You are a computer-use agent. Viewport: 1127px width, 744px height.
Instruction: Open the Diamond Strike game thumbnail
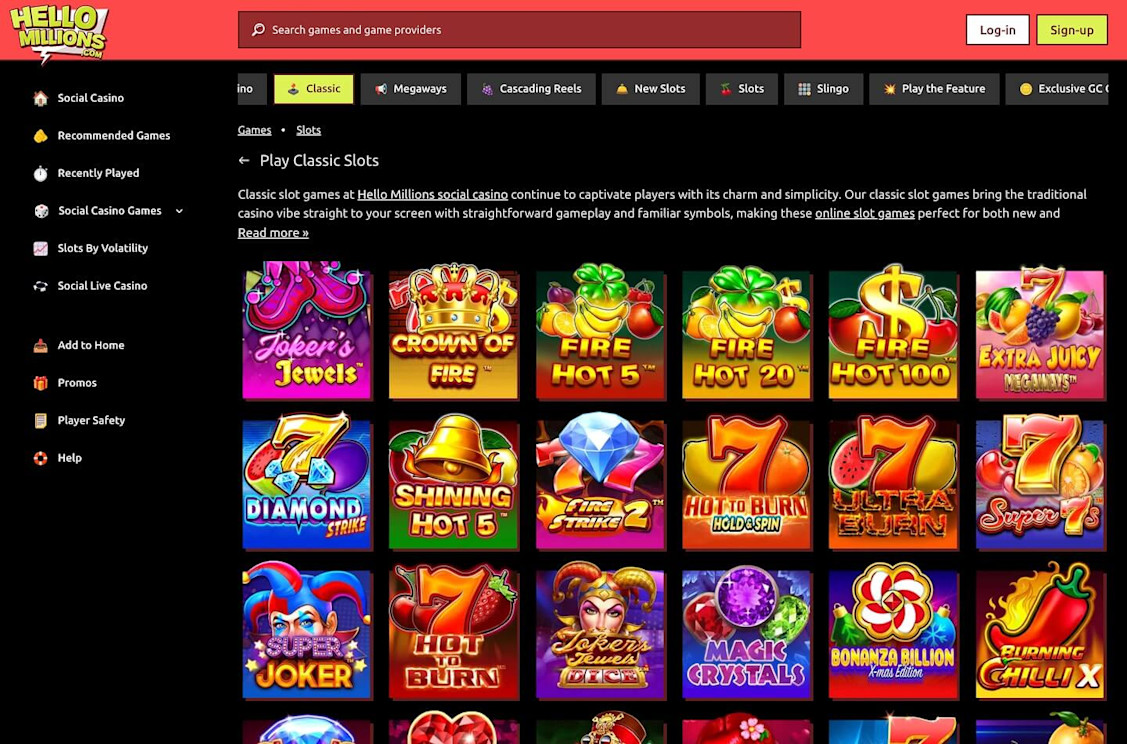[307, 483]
